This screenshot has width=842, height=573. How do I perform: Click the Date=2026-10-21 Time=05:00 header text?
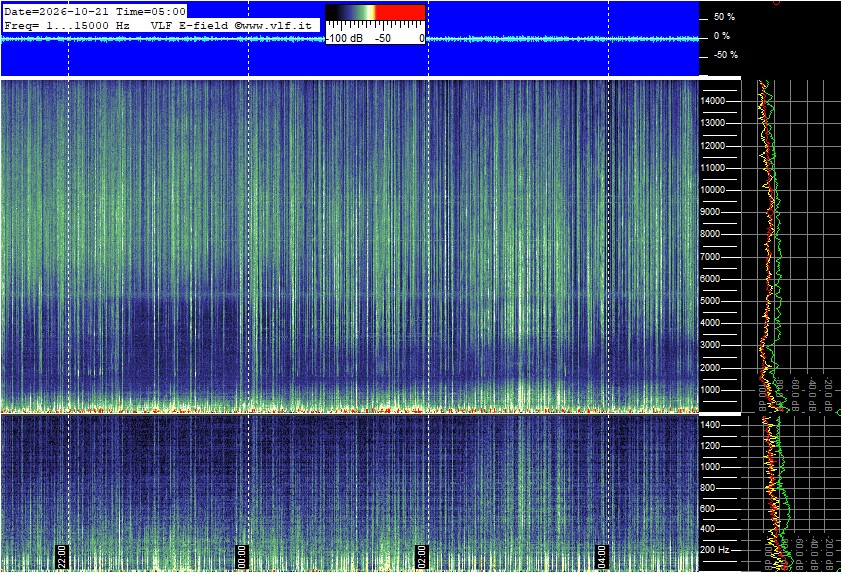tap(95, 11)
